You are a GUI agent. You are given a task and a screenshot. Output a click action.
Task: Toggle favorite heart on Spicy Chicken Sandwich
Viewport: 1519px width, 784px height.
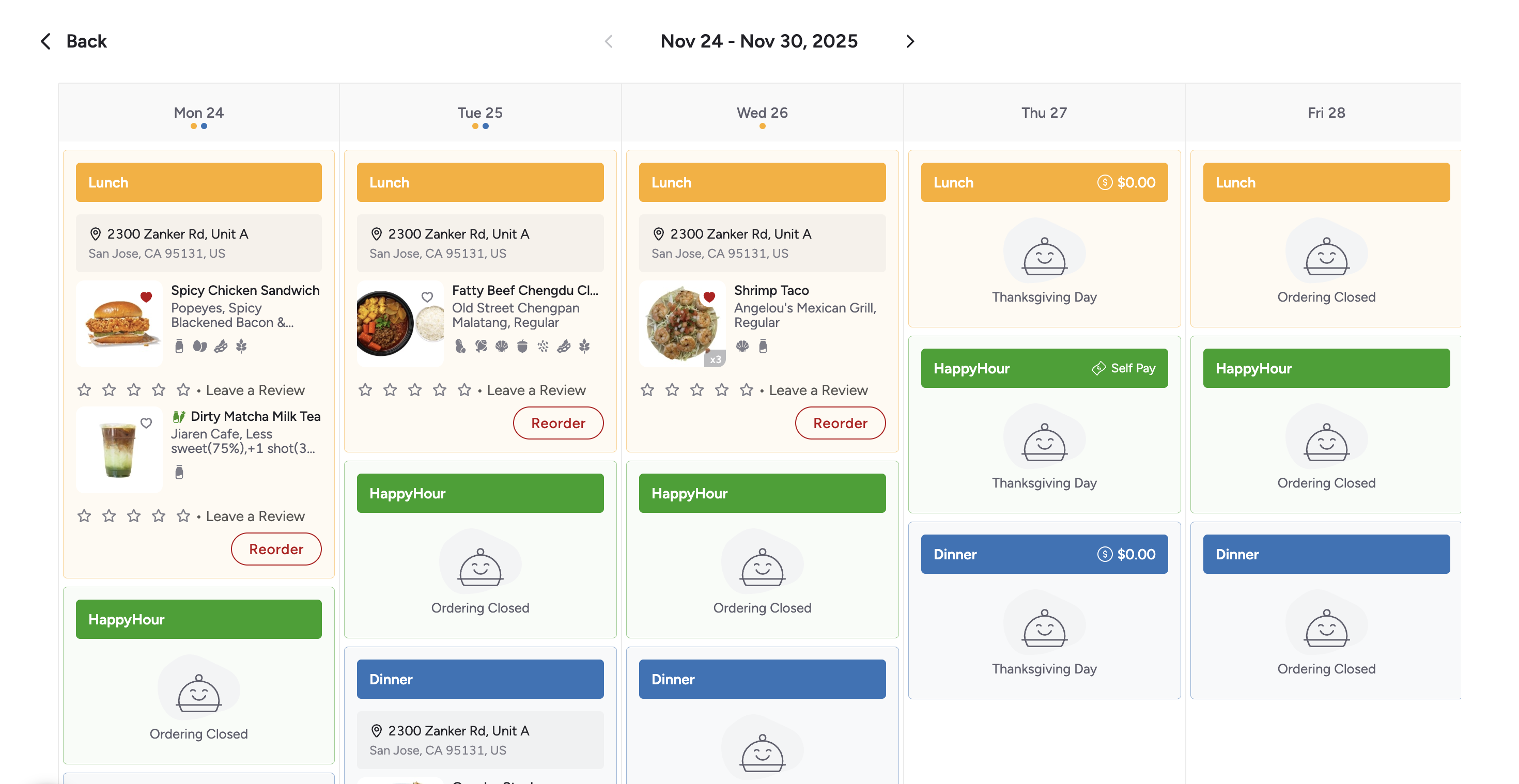click(146, 297)
